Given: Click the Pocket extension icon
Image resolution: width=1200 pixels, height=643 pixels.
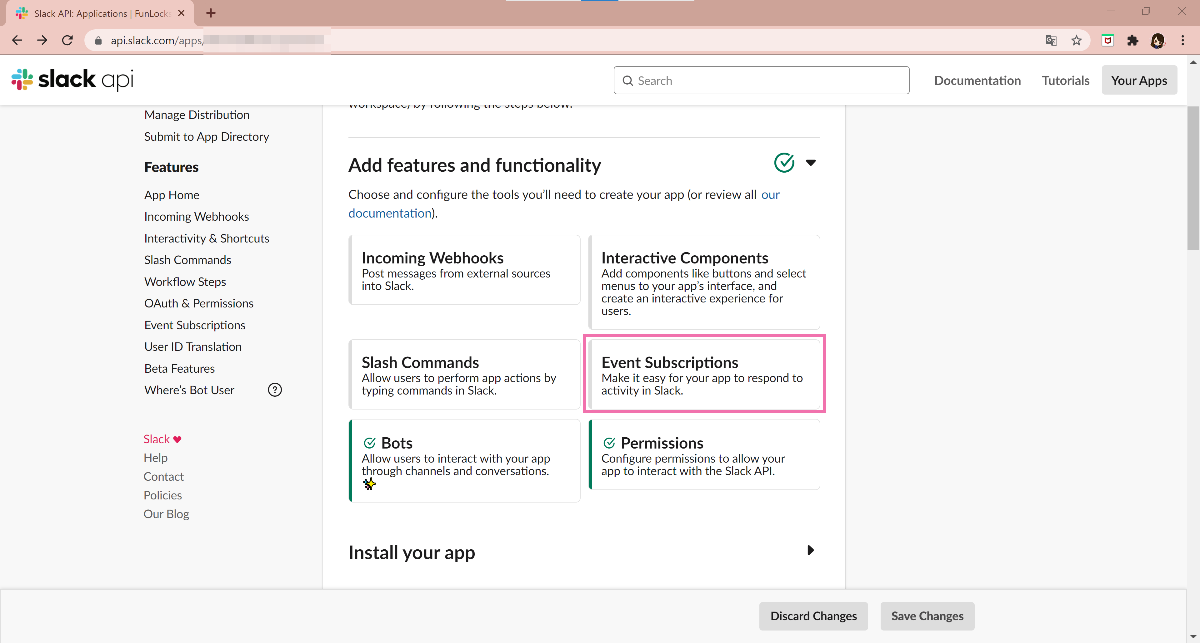Looking at the screenshot, I should coord(1108,40).
